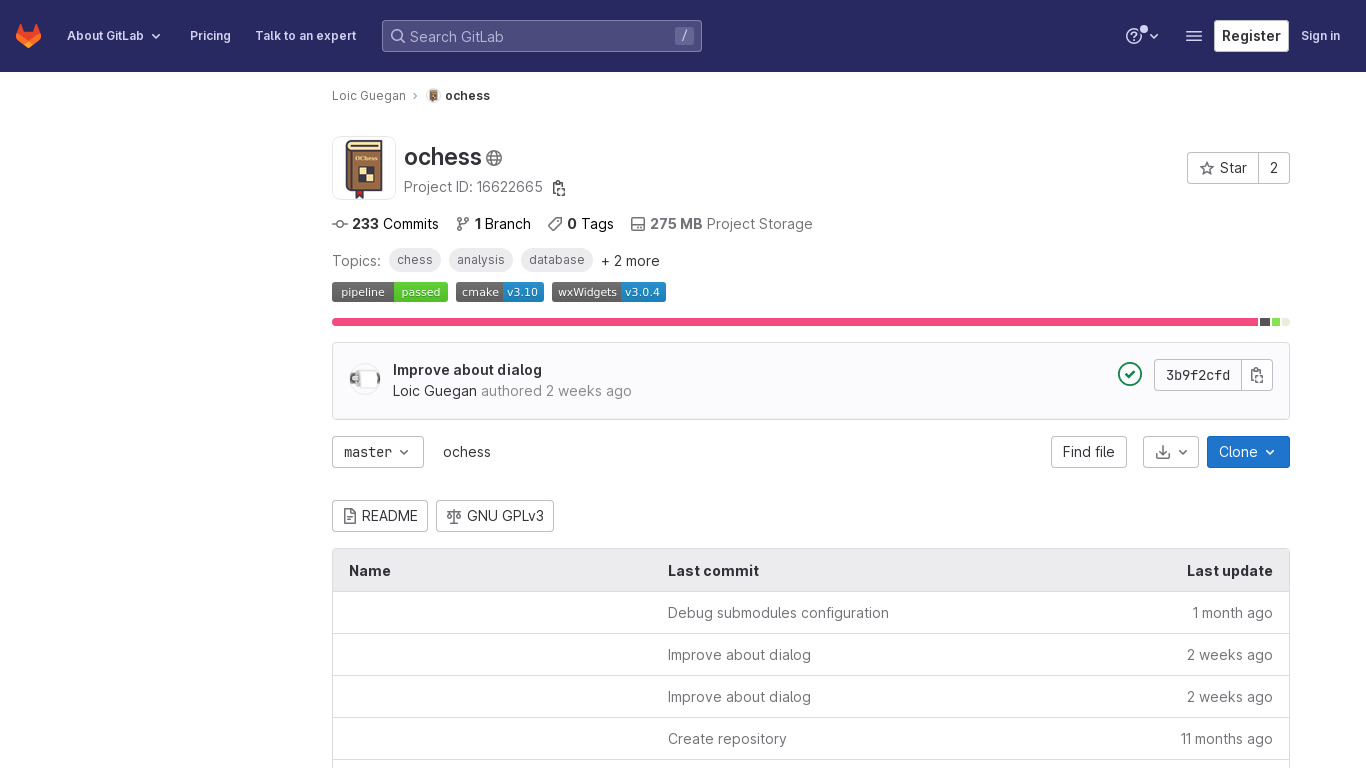Click the Last update column header

tap(1230, 571)
